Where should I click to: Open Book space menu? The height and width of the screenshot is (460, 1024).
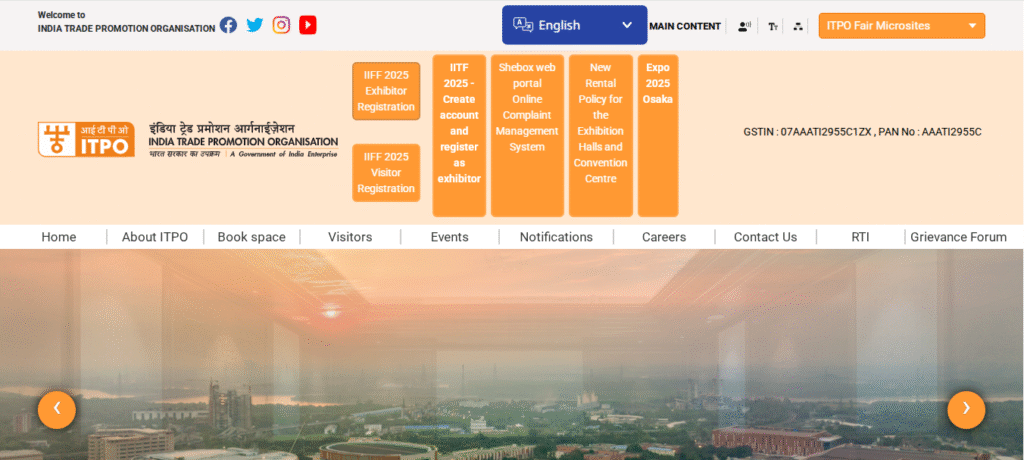click(251, 237)
